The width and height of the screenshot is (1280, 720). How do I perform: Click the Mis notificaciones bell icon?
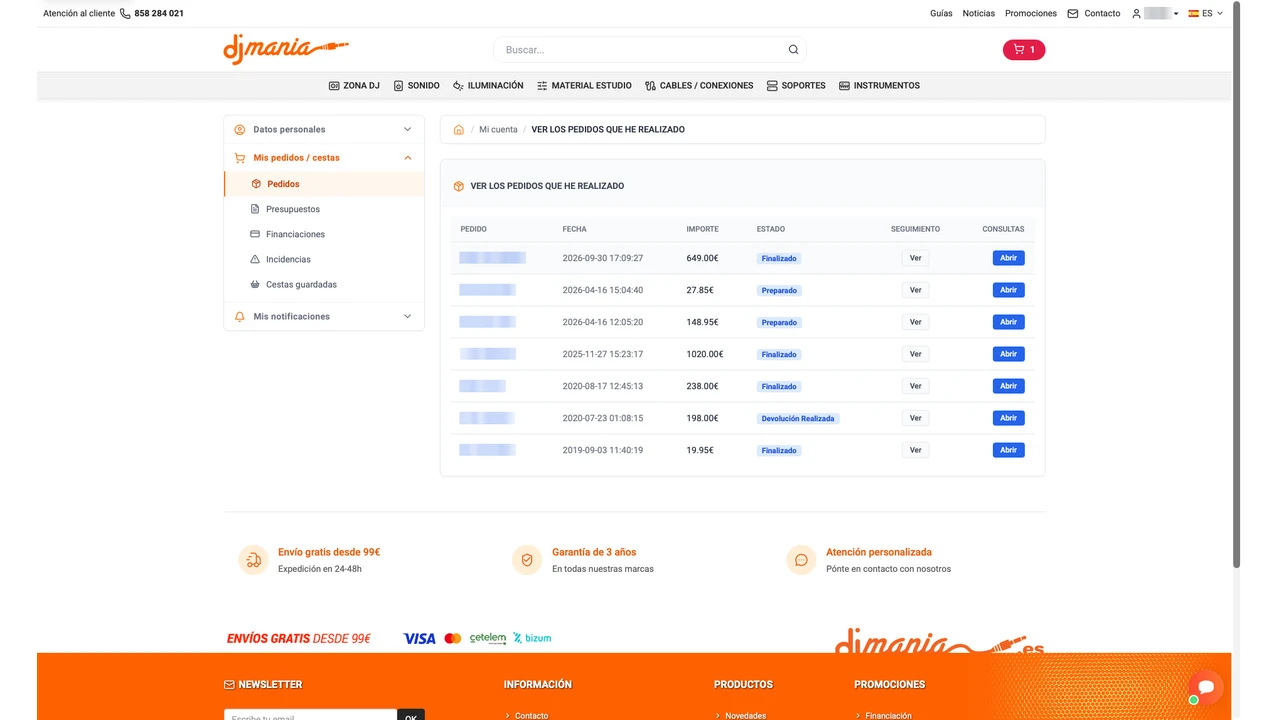[x=240, y=316]
